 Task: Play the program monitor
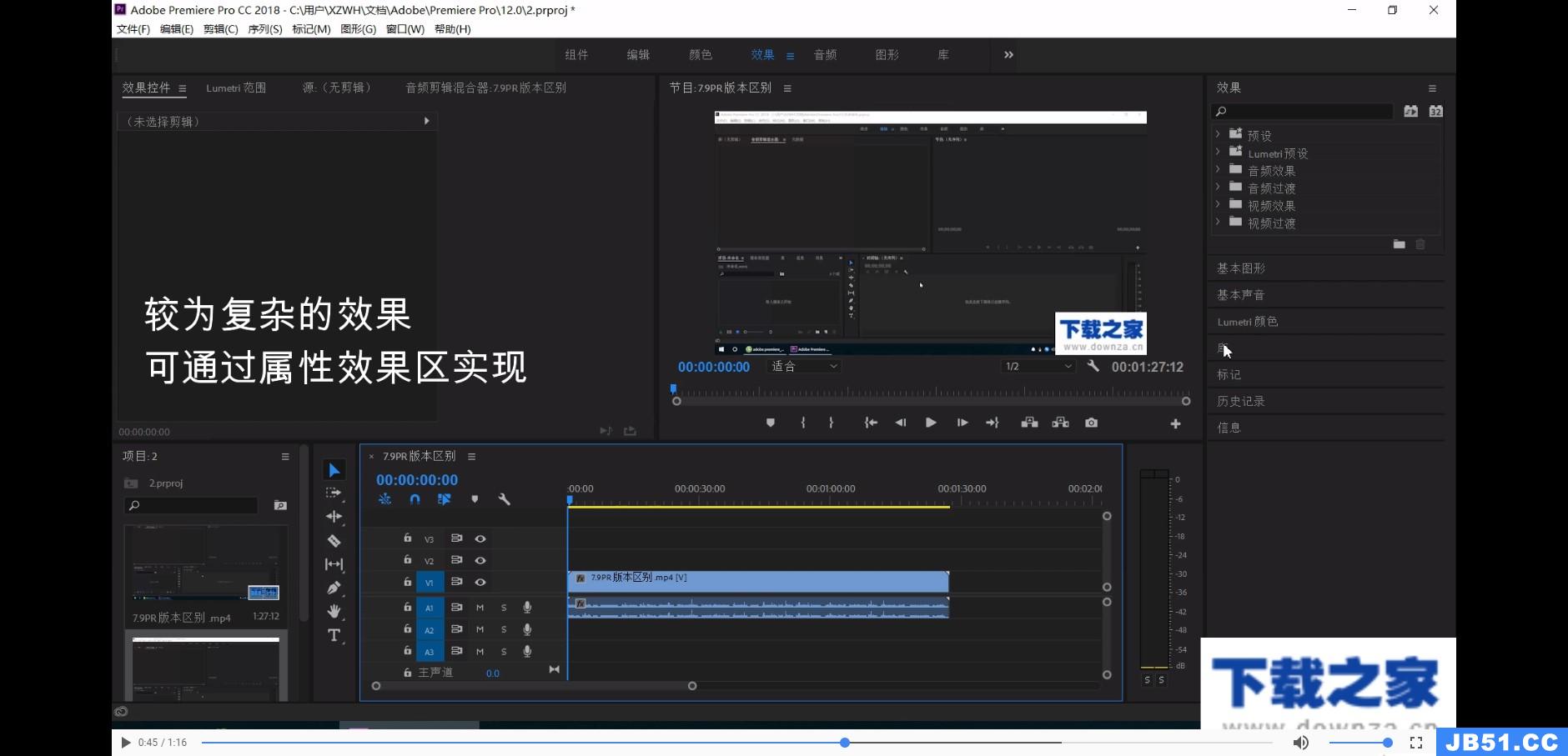pos(931,423)
